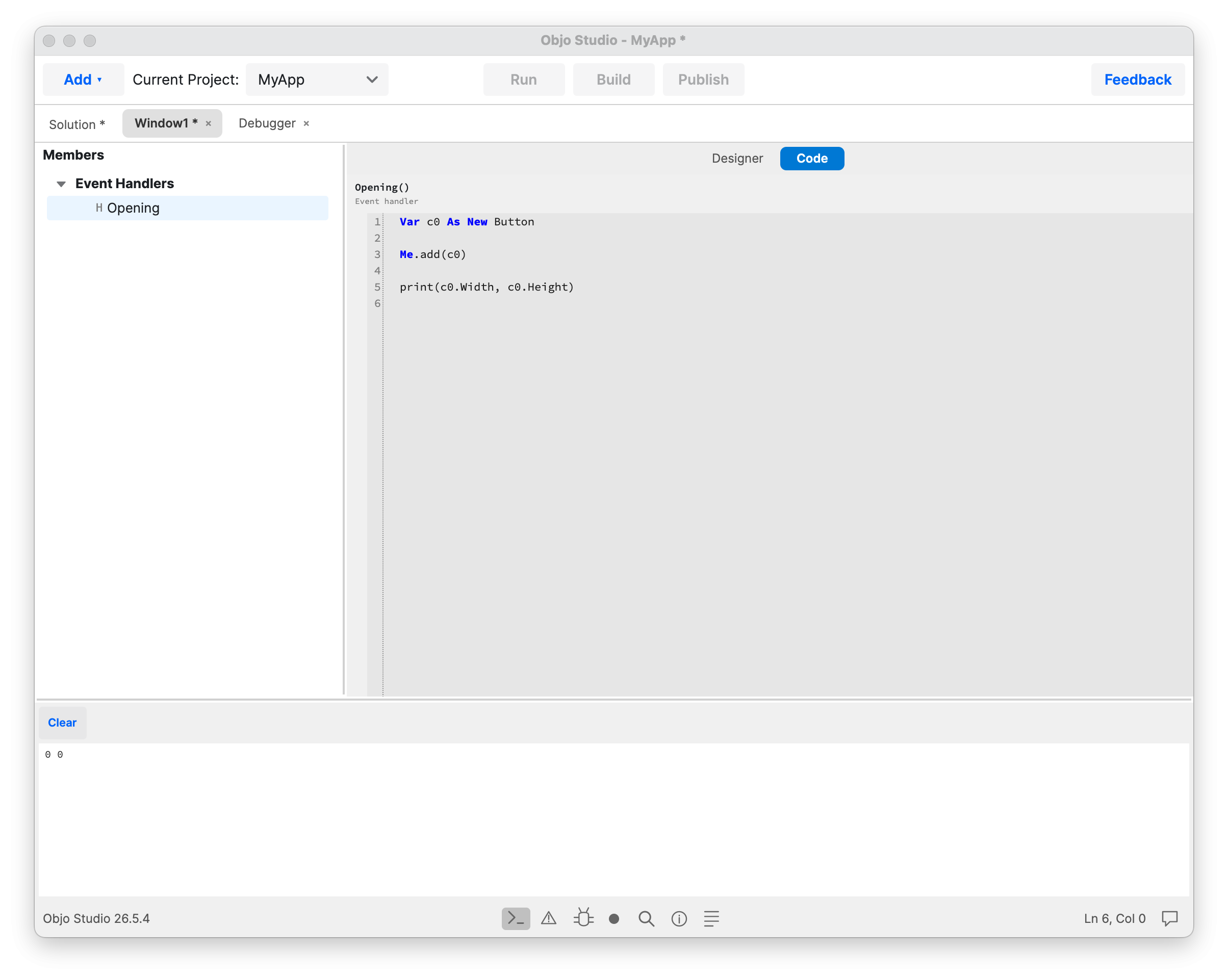The height and width of the screenshot is (980, 1228).
Task: Click the 'Opening()' method header
Action: [382, 187]
